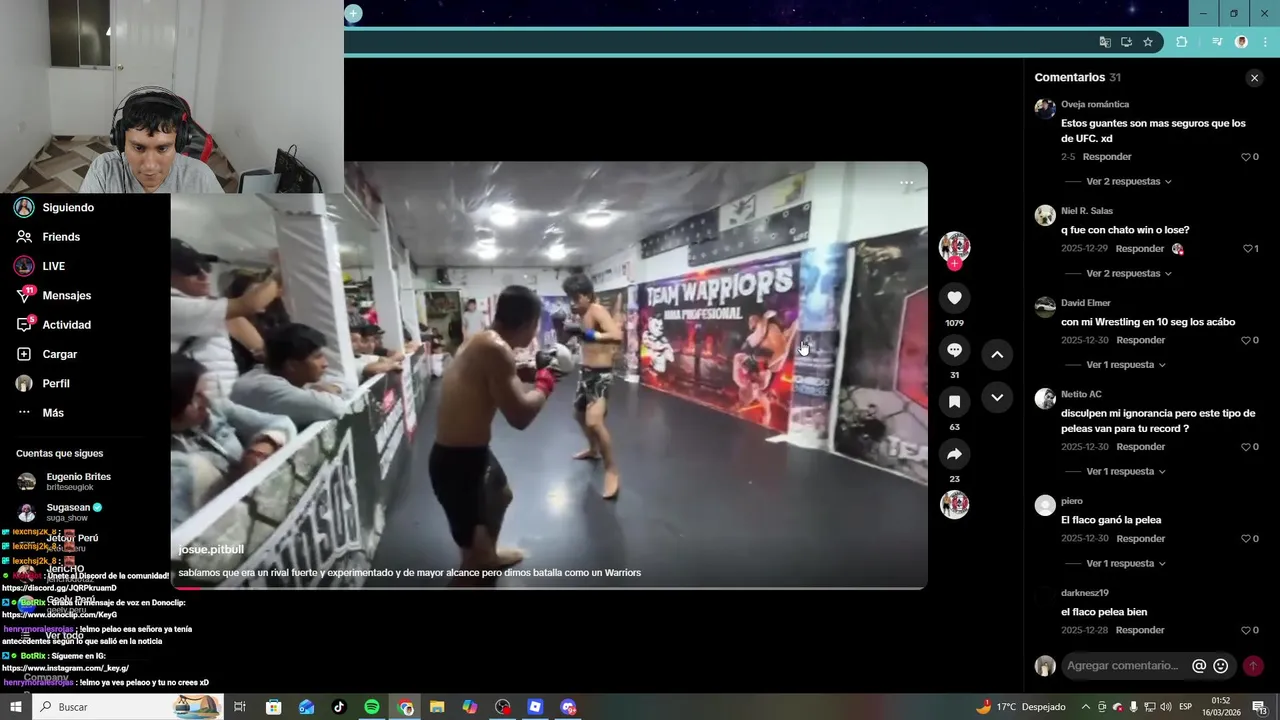Expand the reply under piero's comment
Screen dimensions: 1280x720
[1125, 563]
